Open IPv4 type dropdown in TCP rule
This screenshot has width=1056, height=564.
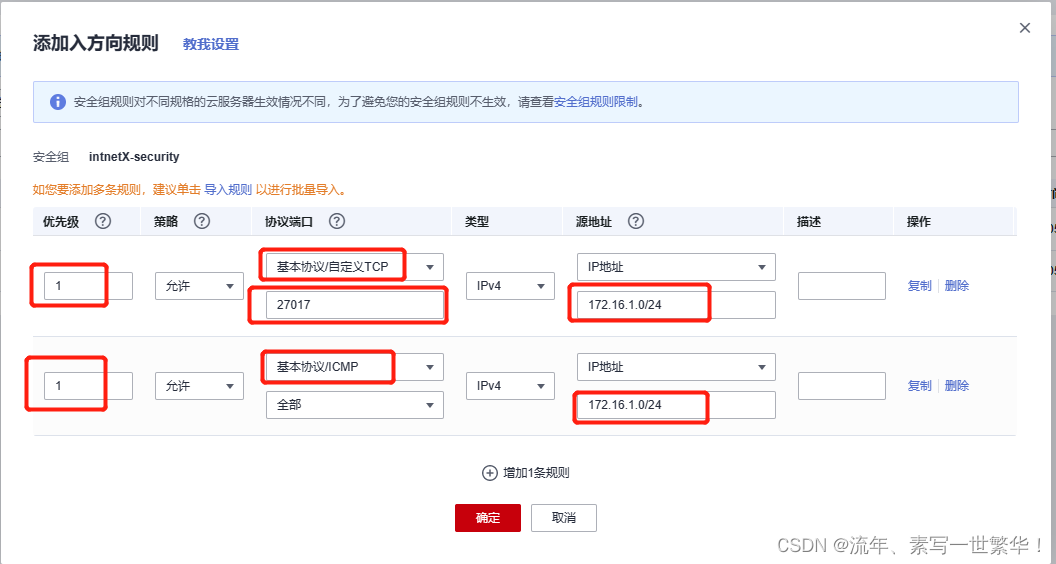510,286
